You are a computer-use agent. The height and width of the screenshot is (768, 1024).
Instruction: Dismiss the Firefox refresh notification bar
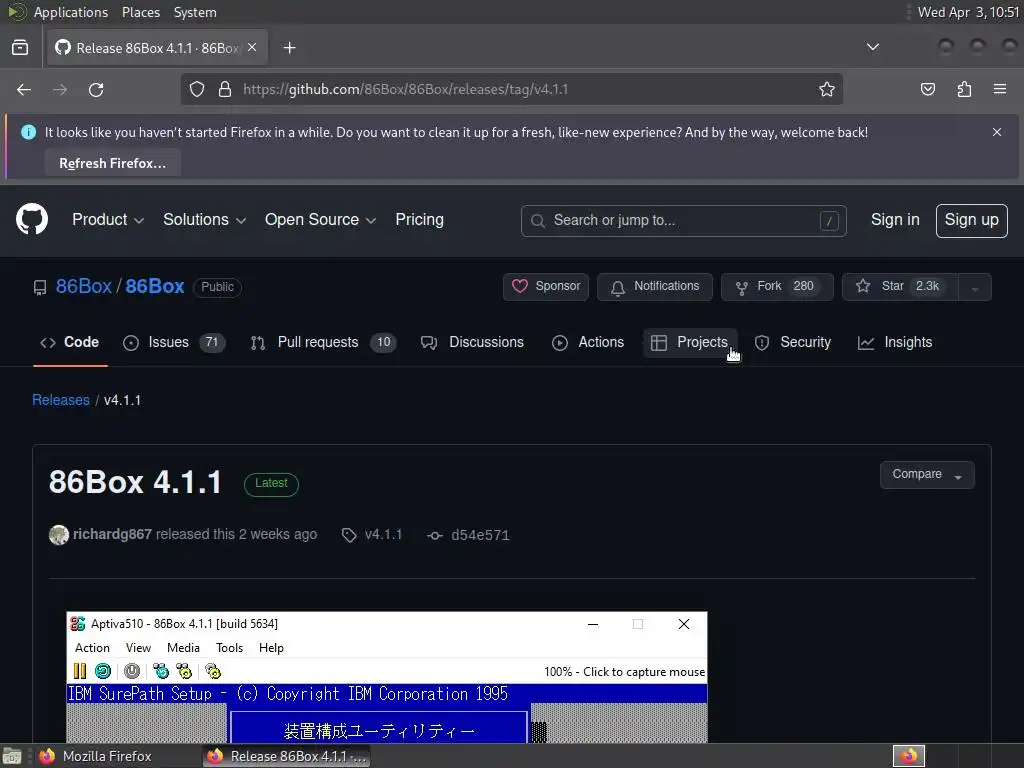coord(997,132)
